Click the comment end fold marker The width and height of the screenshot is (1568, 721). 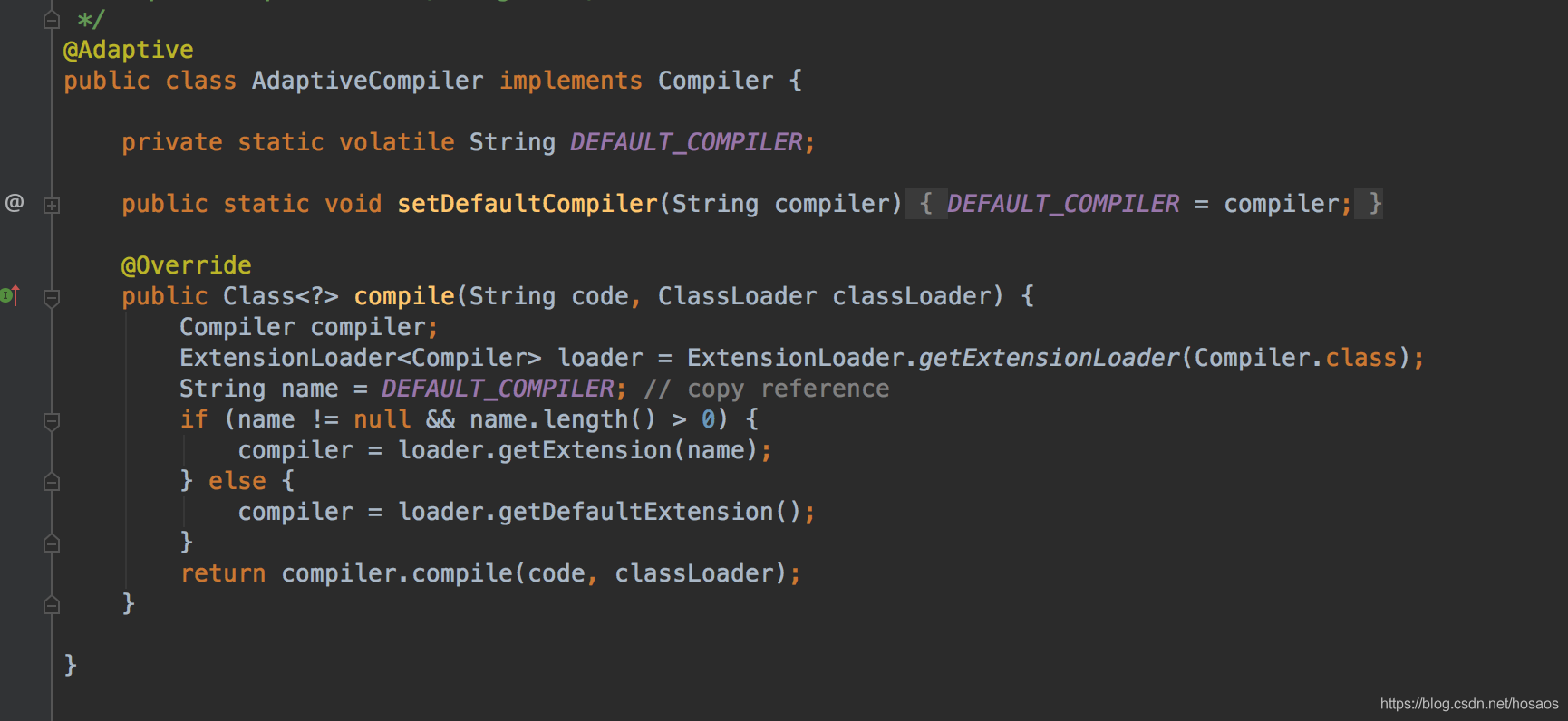coord(52,19)
